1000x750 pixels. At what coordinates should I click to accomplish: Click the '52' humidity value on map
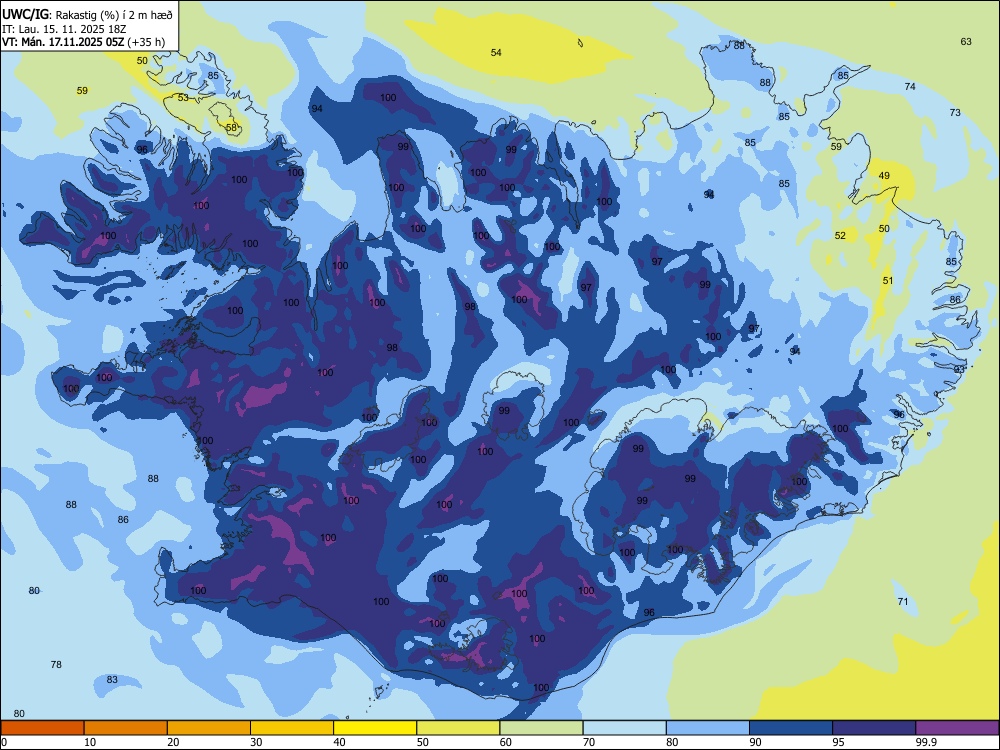pos(840,235)
